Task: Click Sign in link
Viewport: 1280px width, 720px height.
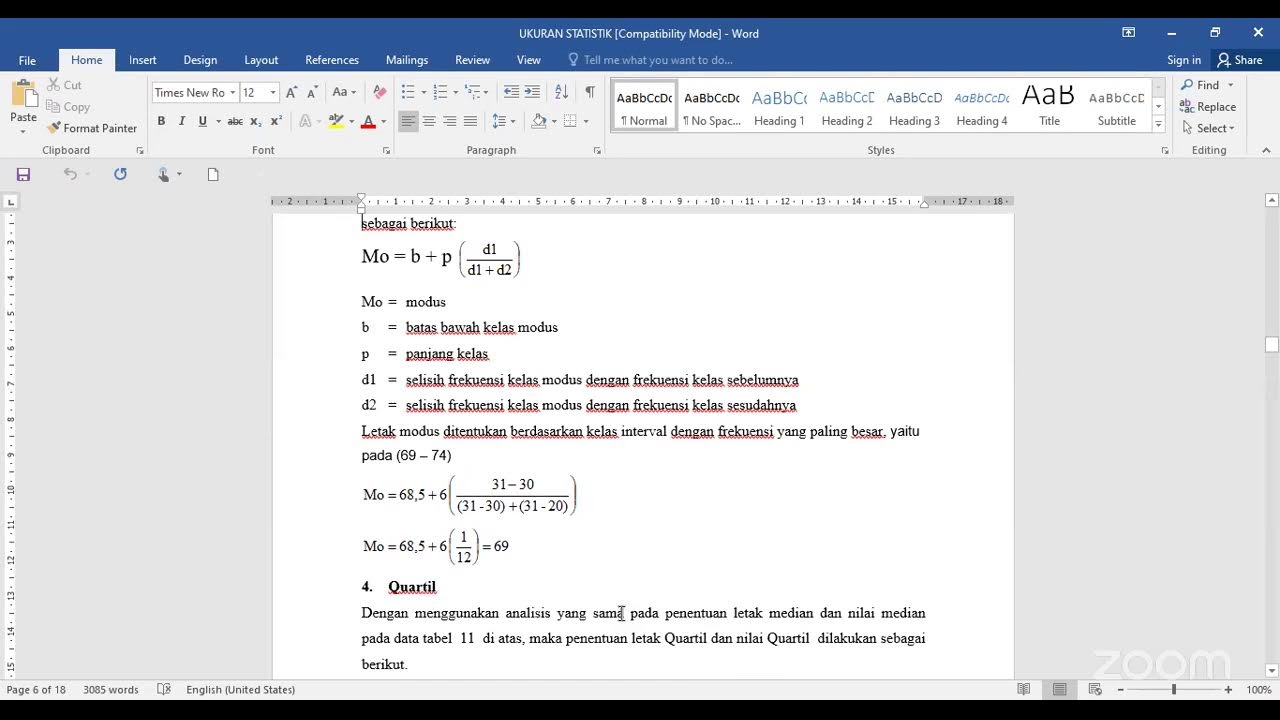Action: click(x=1184, y=60)
